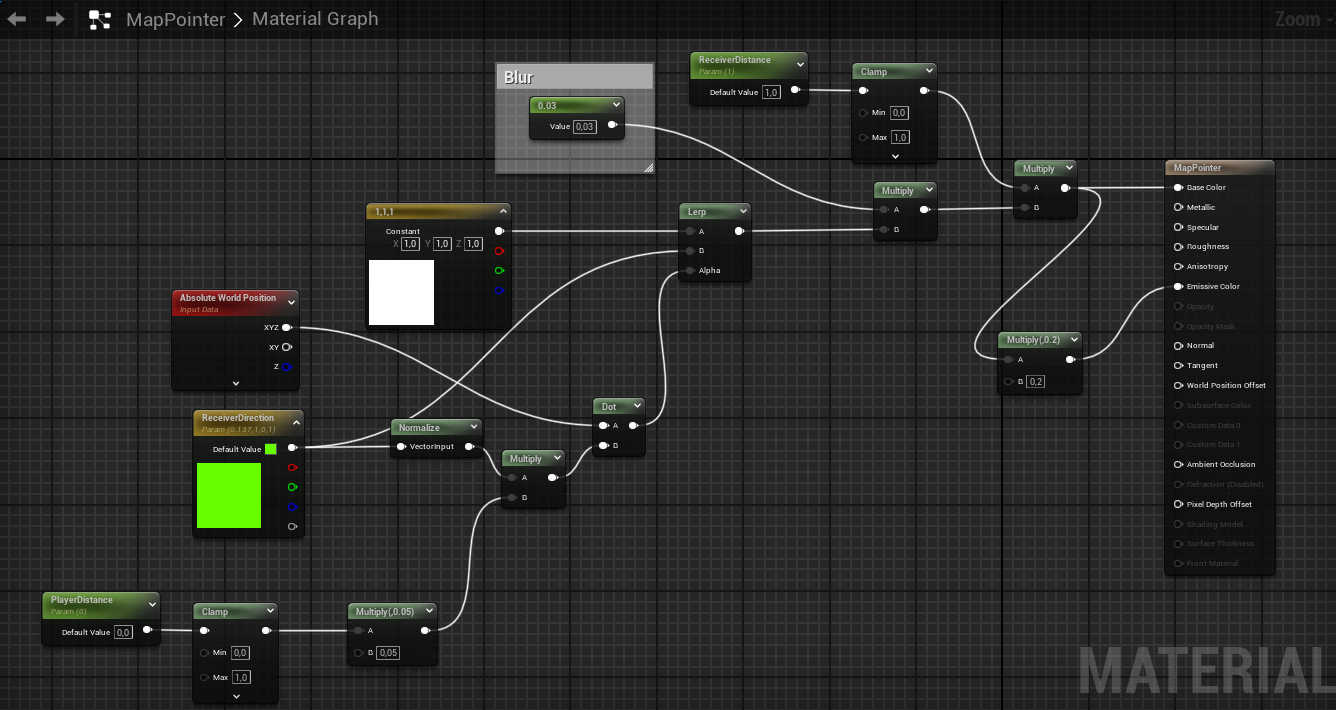Click the material graph icon beside MapPointer
This screenshot has height=710, width=1336.
100,19
